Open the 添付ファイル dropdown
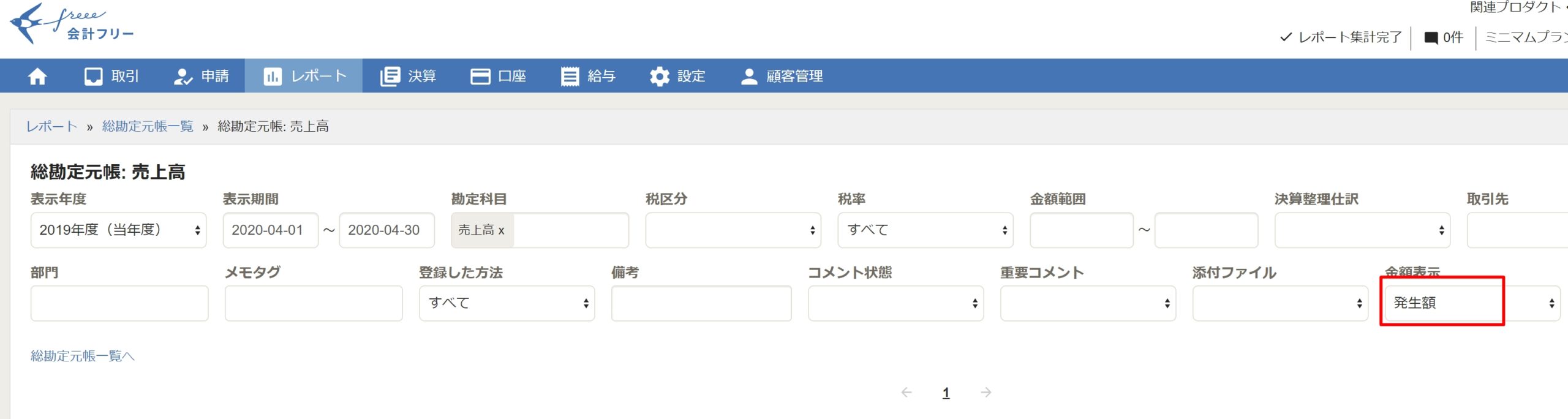Viewport: 1568px width, 419px height. pos(1280,303)
